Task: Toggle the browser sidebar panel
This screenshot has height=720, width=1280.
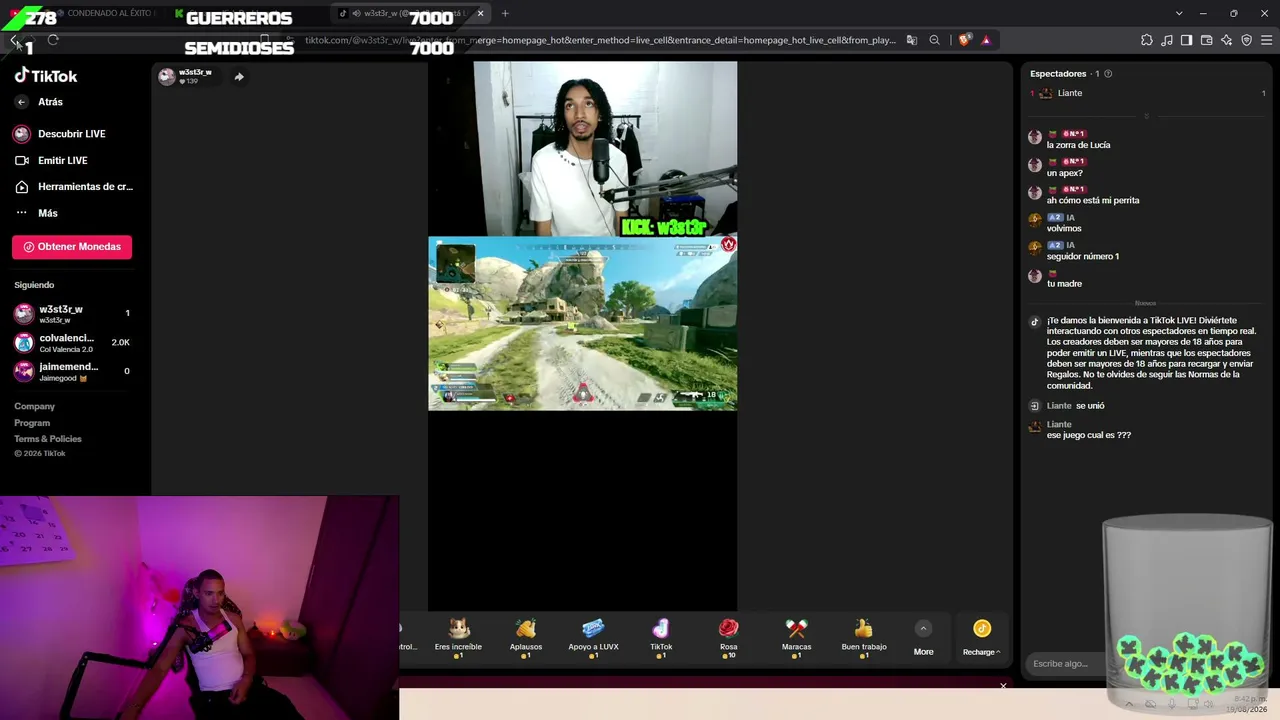Action: tap(1186, 40)
